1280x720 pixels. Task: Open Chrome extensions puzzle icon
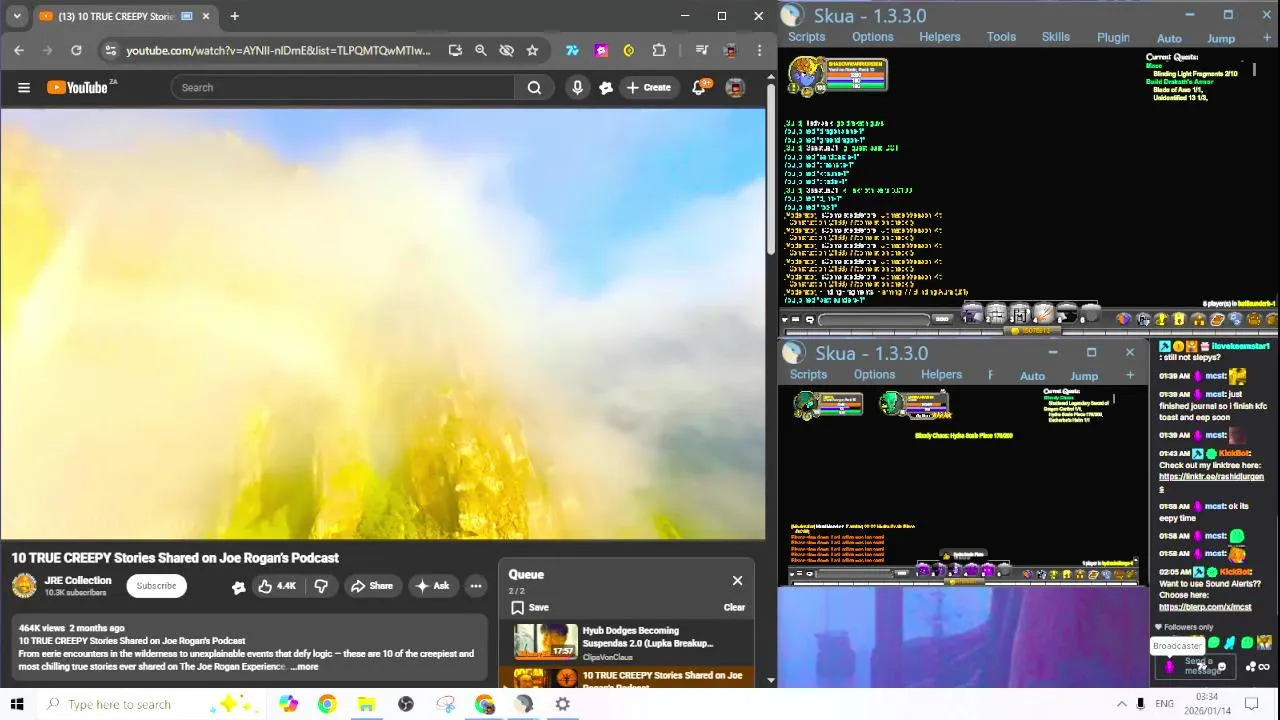659,50
